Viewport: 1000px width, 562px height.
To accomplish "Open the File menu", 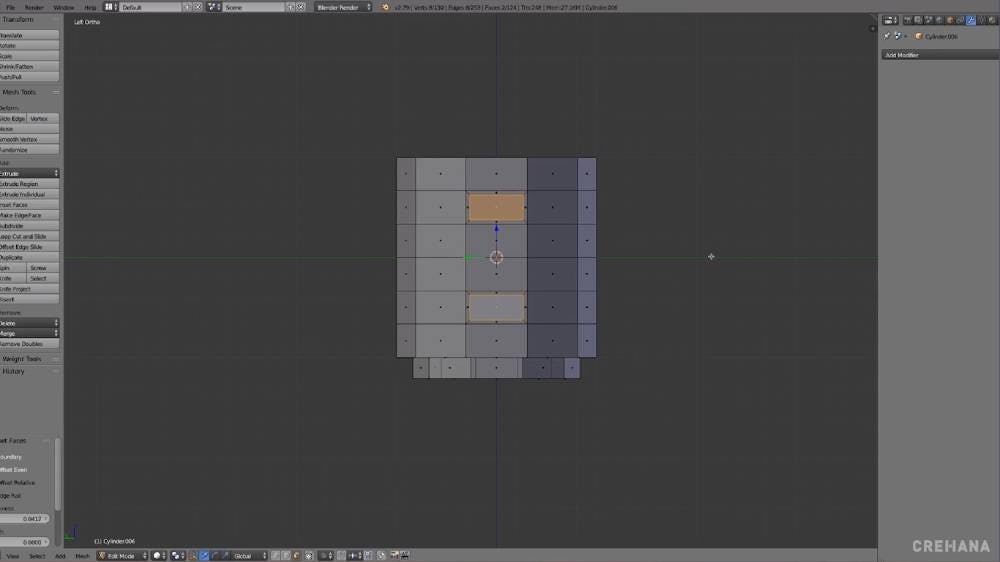I will coord(10,7).
